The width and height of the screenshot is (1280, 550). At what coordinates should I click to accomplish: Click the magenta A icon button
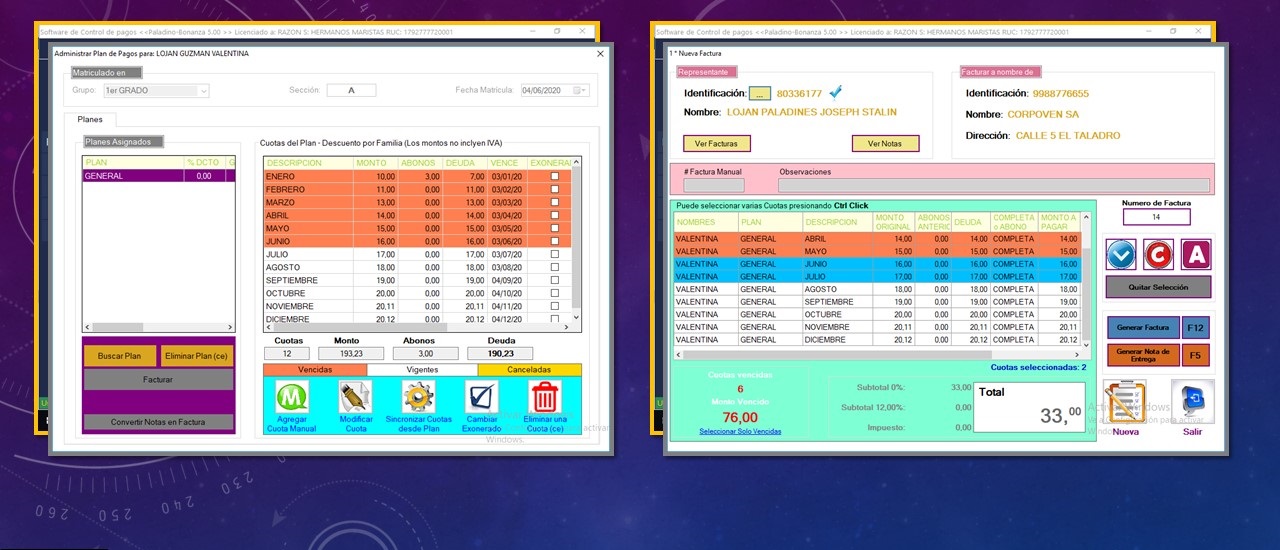[1195, 255]
